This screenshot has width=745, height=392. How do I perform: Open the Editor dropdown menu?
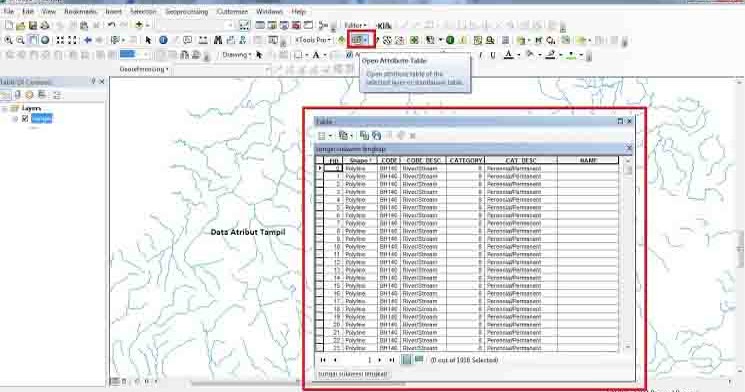pos(355,25)
